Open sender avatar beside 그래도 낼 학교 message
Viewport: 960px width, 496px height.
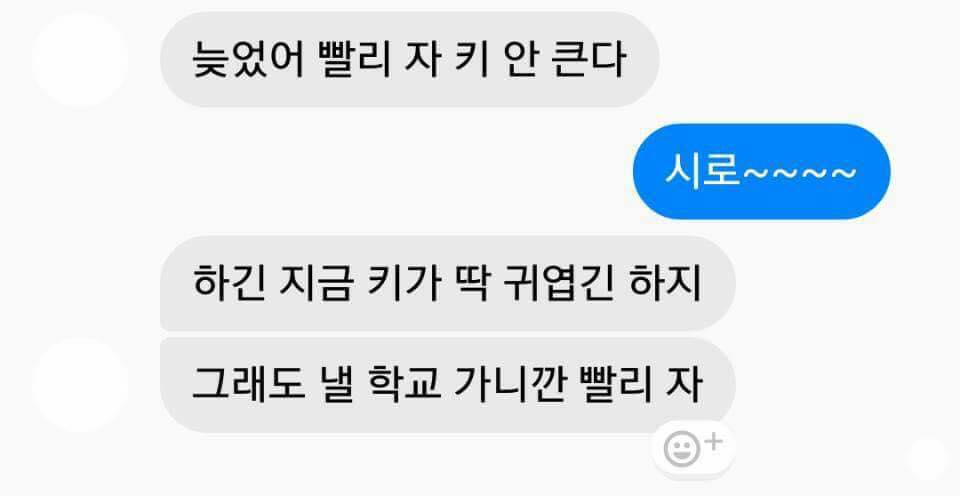coord(80,386)
